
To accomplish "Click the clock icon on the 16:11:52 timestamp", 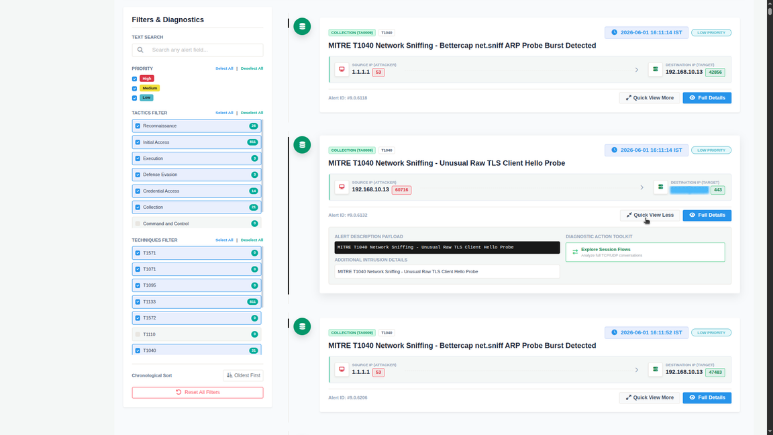I will tap(614, 332).
